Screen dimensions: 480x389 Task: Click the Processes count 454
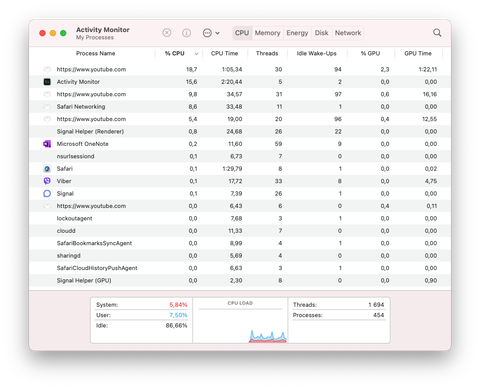(379, 315)
